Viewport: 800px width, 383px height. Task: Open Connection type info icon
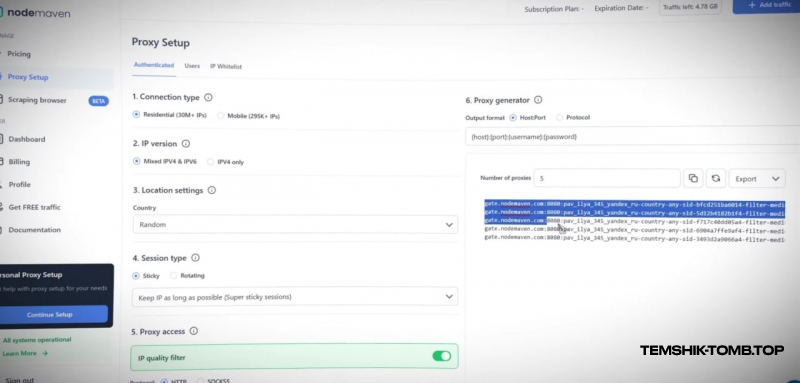208,97
